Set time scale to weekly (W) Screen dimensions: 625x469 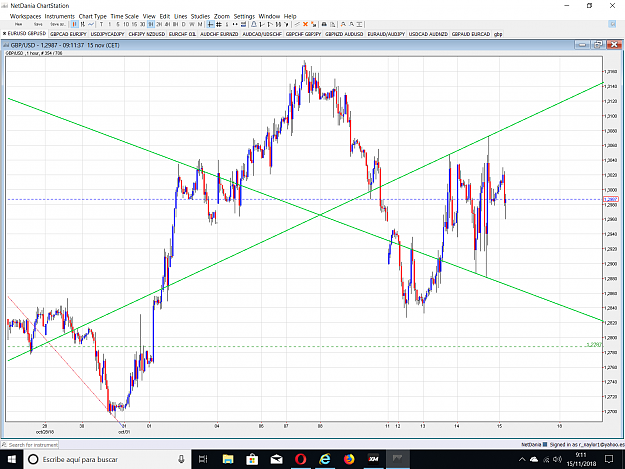pos(192,24)
